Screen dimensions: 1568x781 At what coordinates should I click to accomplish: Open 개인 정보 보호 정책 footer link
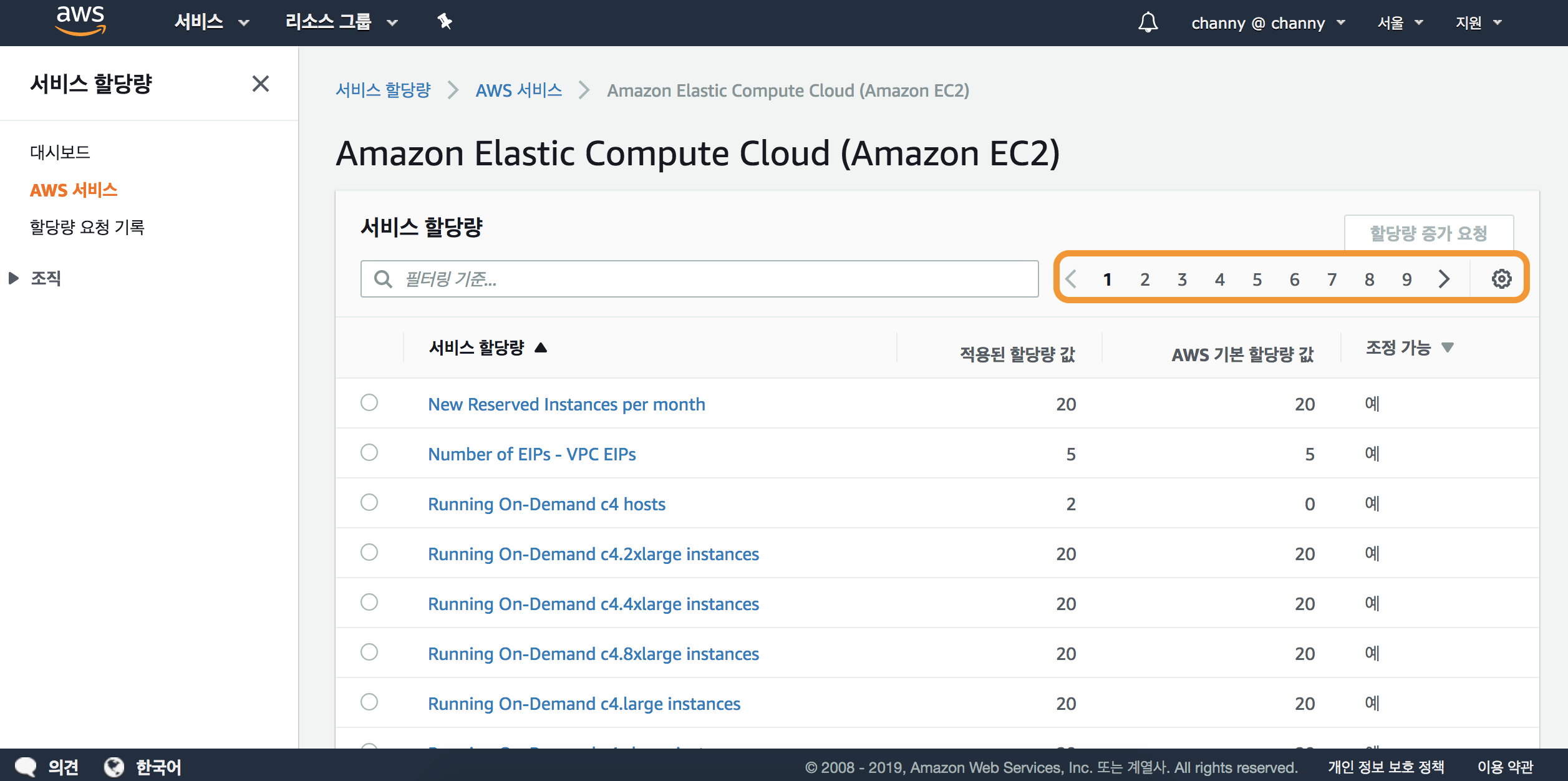coord(1386,767)
